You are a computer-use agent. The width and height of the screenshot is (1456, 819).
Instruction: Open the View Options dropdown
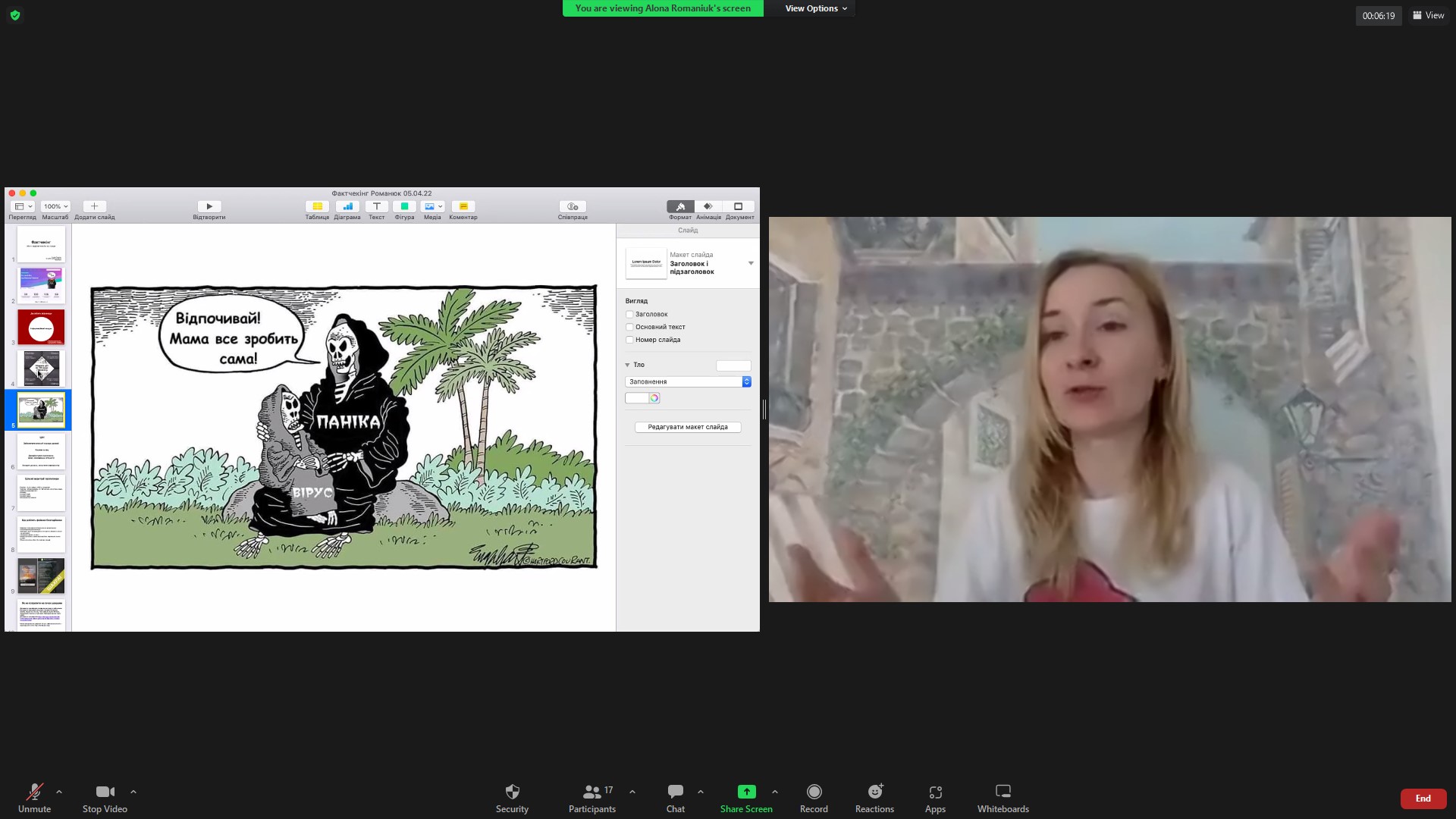click(816, 8)
